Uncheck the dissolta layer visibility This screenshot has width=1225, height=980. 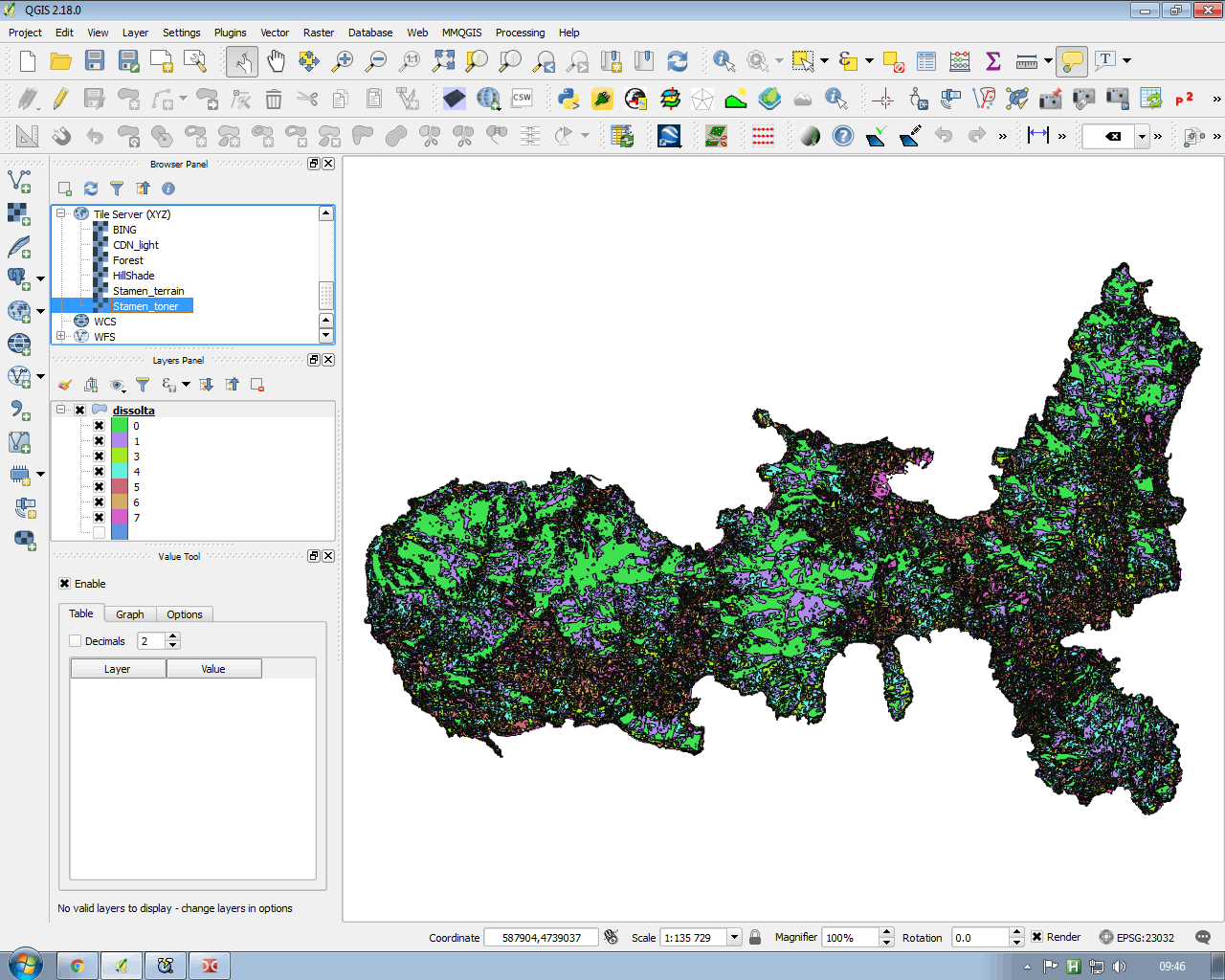point(80,411)
